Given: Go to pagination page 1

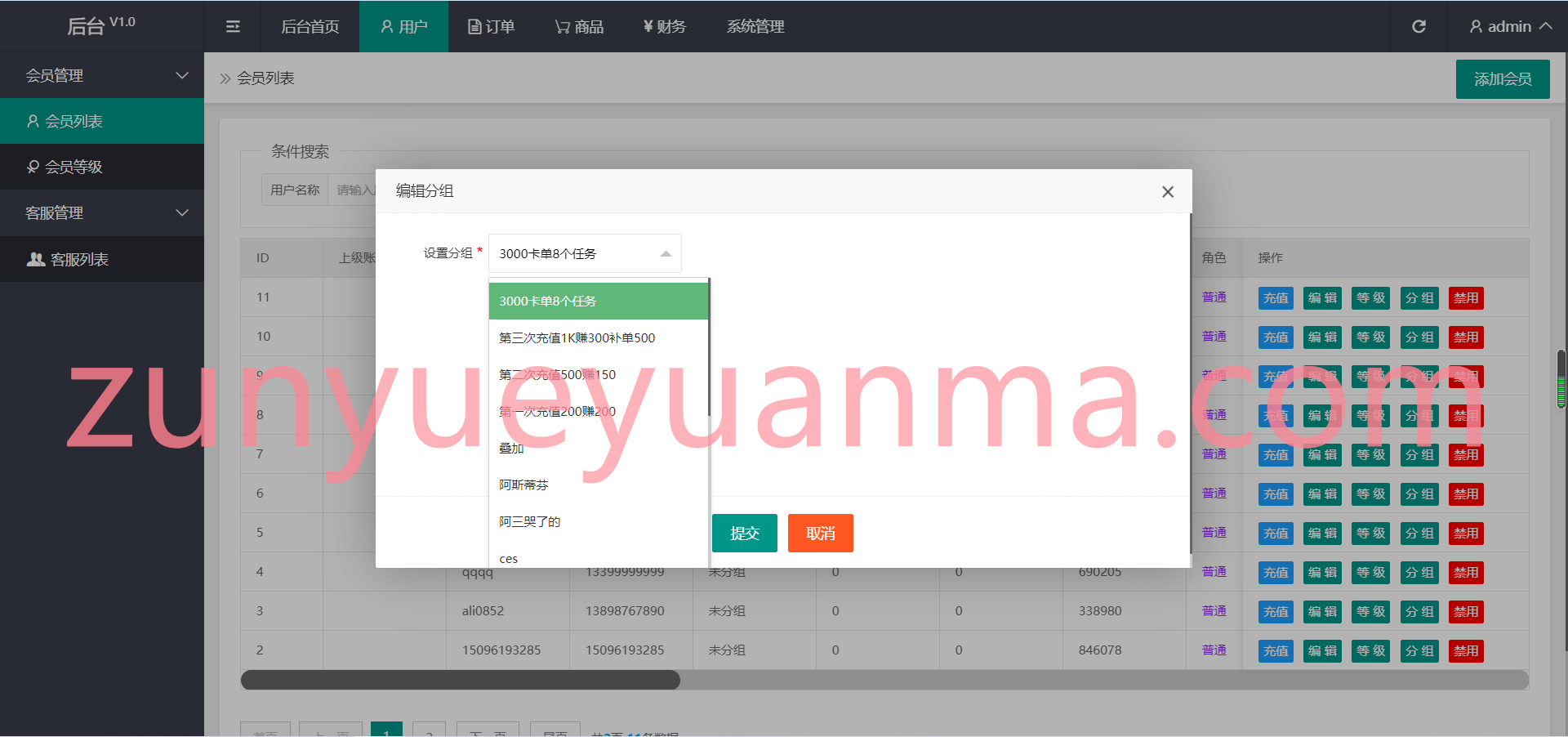Looking at the screenshot, I should (386, 730).
